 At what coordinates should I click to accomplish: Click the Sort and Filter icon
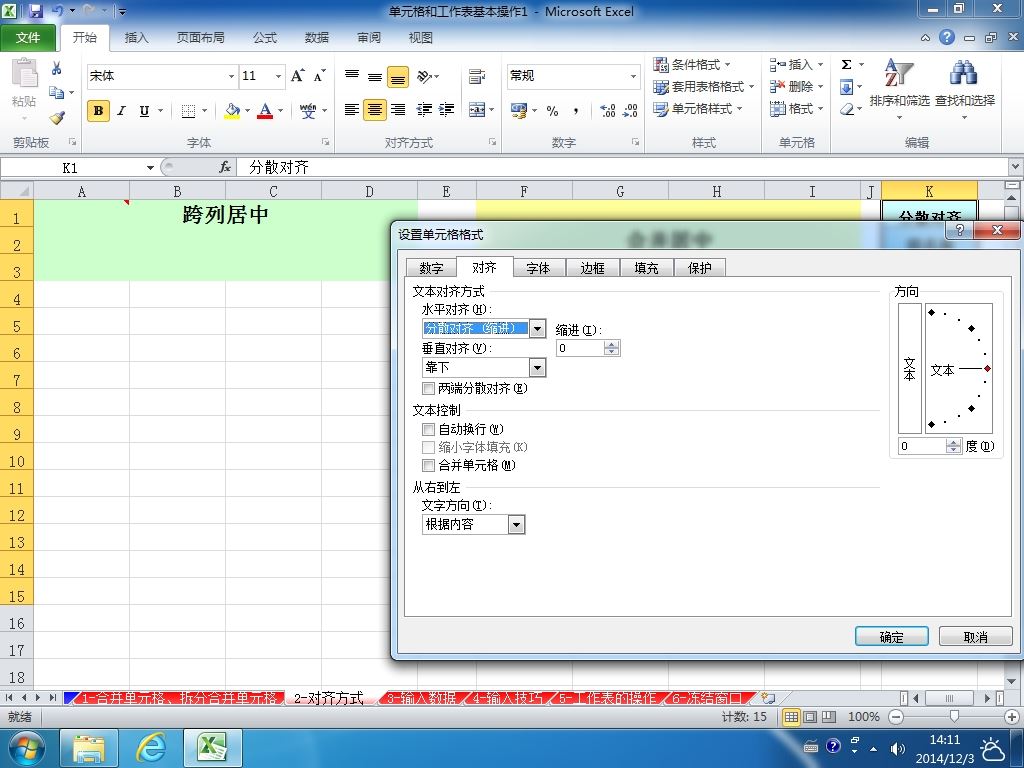[899, 89]
